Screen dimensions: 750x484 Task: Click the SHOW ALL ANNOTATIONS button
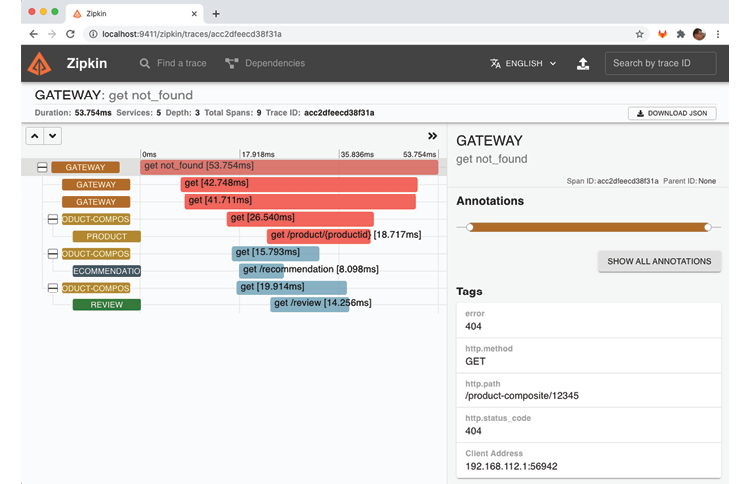(659, 262)
